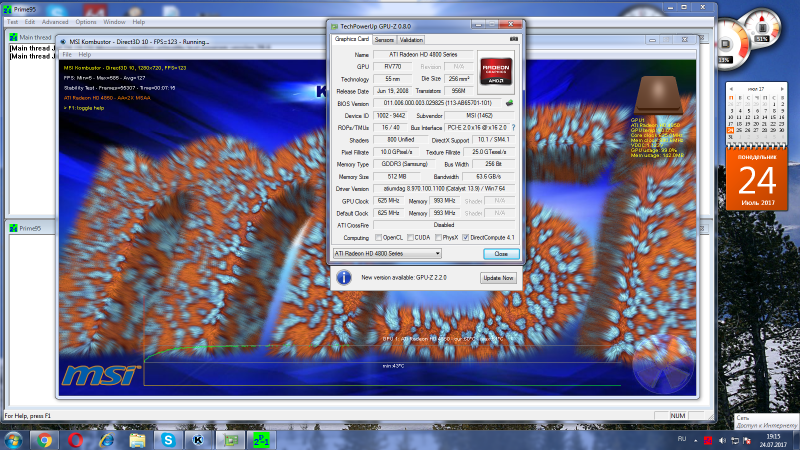Image resolution: width=800 pixels, height=450 pixels.
Task: Select day 24 in the mini calendar
Action: 731,130
